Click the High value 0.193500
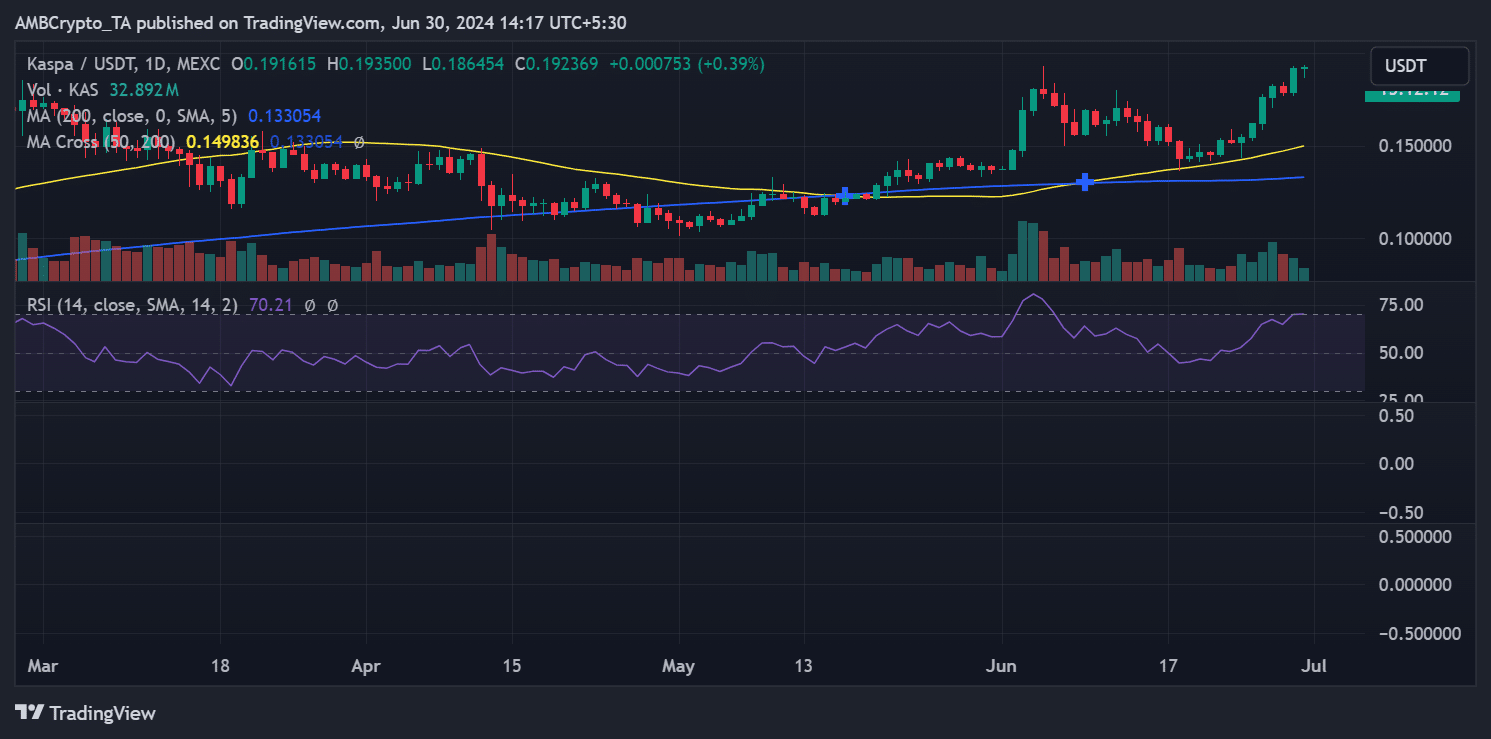 (375, 63)
